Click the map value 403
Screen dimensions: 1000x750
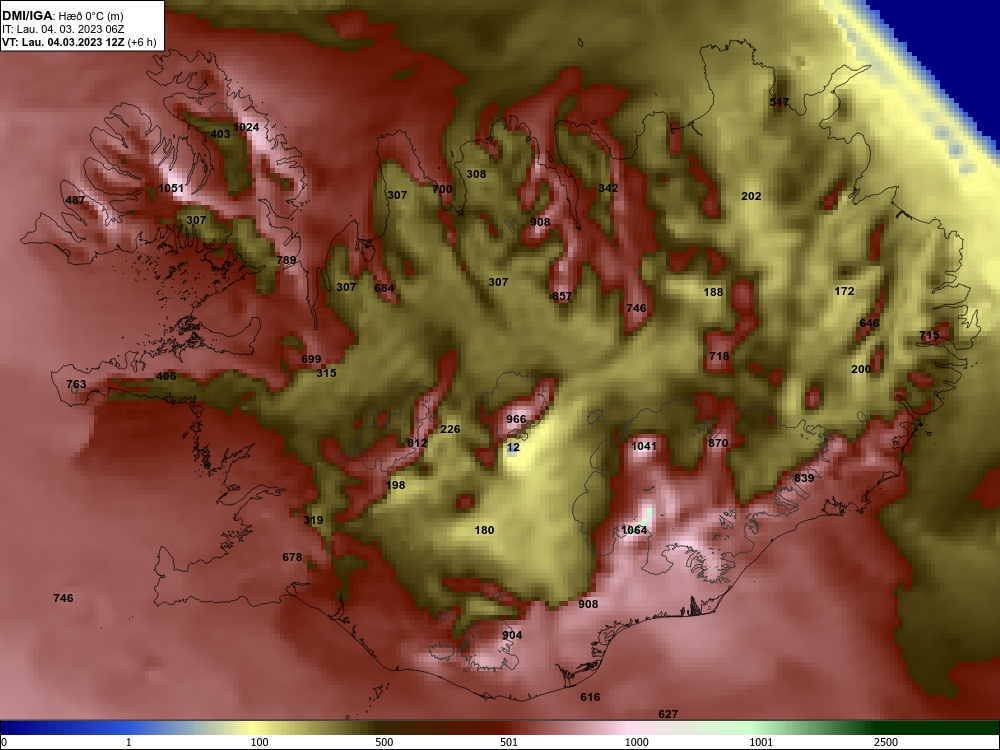[220, 134]
